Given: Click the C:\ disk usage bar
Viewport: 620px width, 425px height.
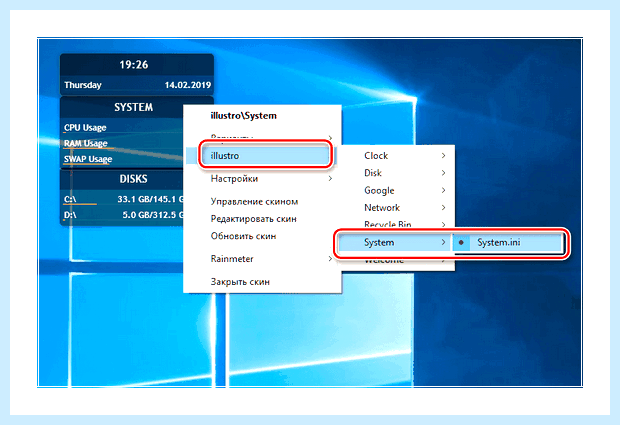Looking at the screenshot, I should (80, 204).
